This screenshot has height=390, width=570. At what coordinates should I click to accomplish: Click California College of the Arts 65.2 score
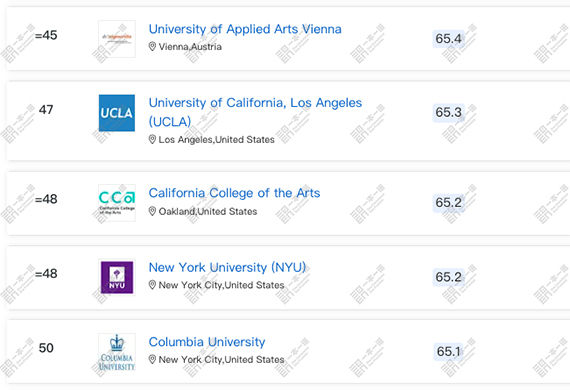click(x=449, y=202)
